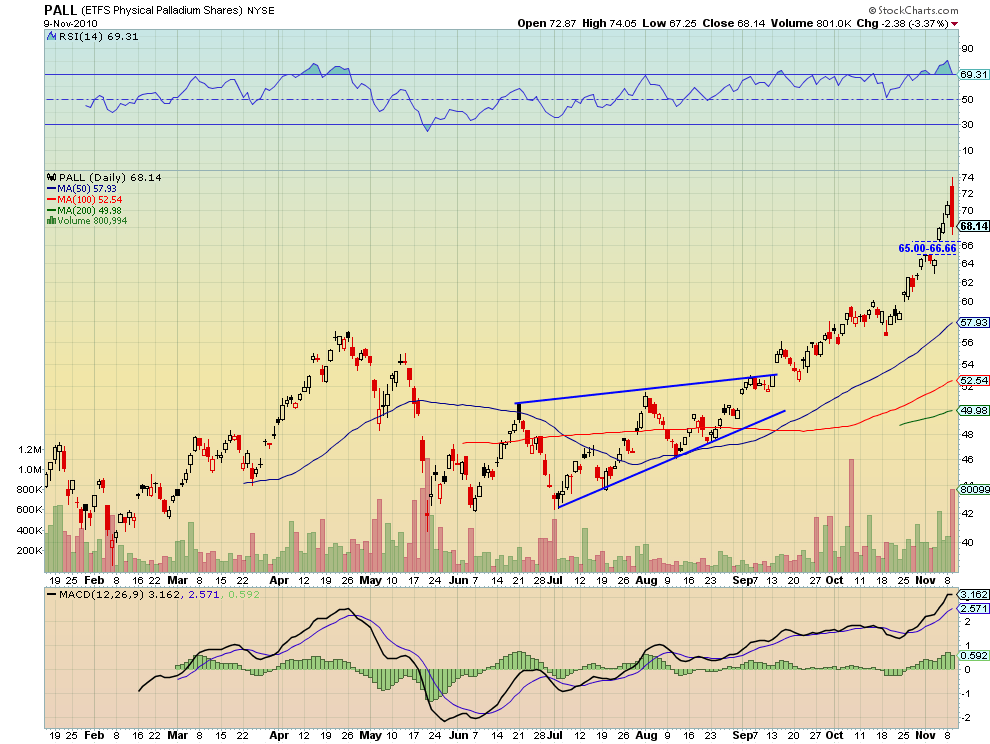Click the Open 72.87 header value
Image resolution: width=990 pixels, height=744 pixels.
click(x=547, y=23)
